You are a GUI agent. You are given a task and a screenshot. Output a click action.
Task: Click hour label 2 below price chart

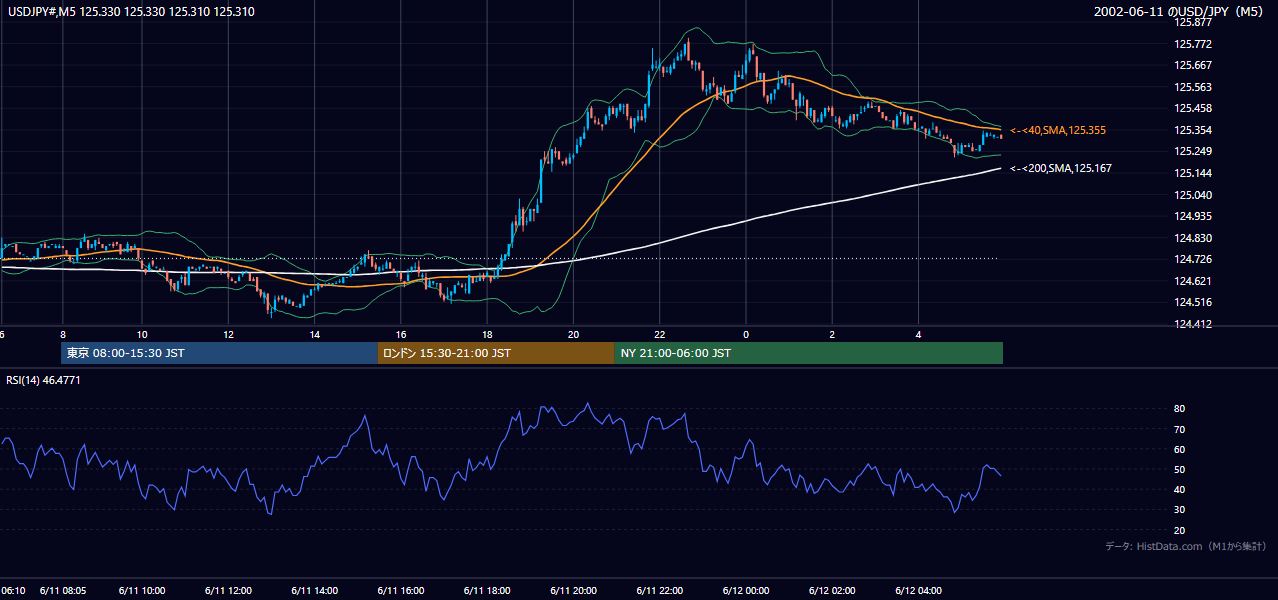pos(832,334)
